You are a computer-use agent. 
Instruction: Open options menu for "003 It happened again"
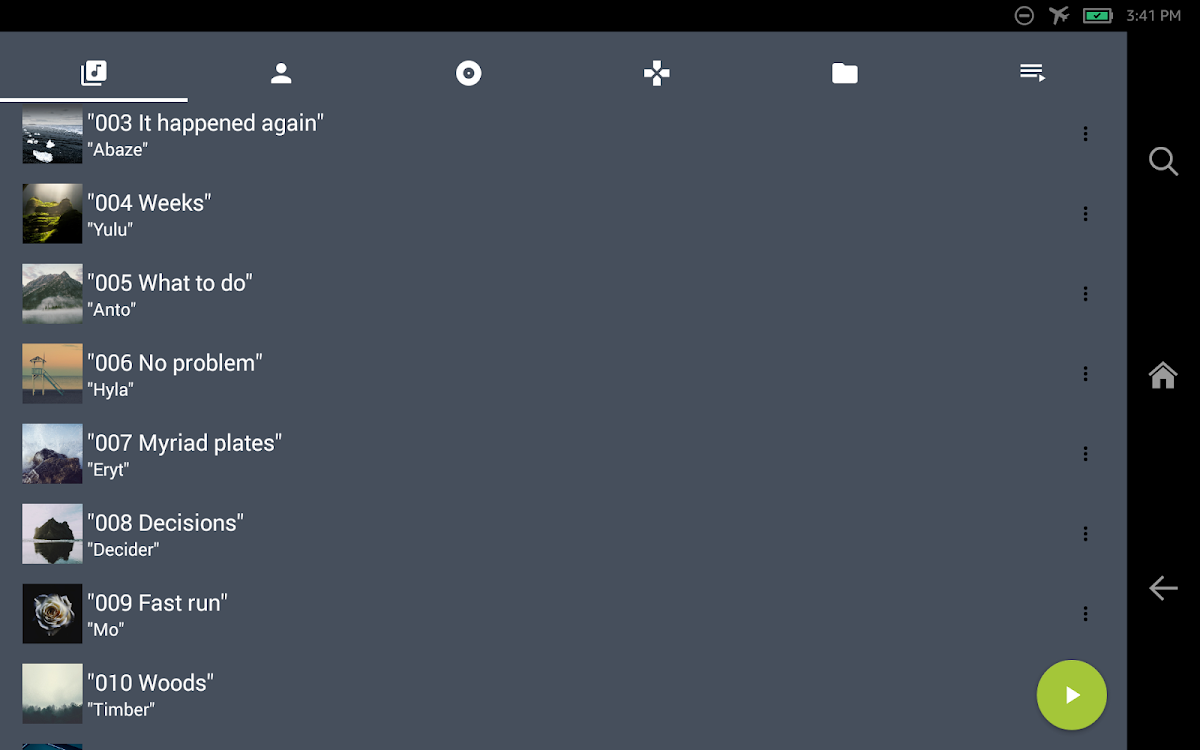click(1085, 134)
